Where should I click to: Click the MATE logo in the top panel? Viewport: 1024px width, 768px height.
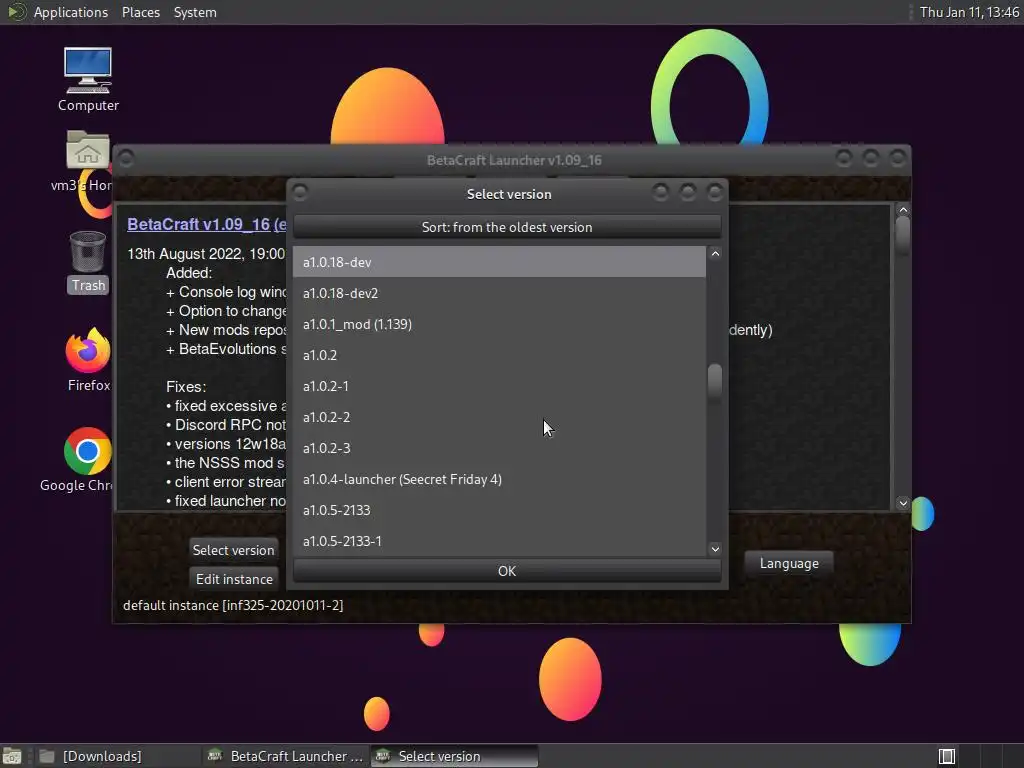pos(16,12)
